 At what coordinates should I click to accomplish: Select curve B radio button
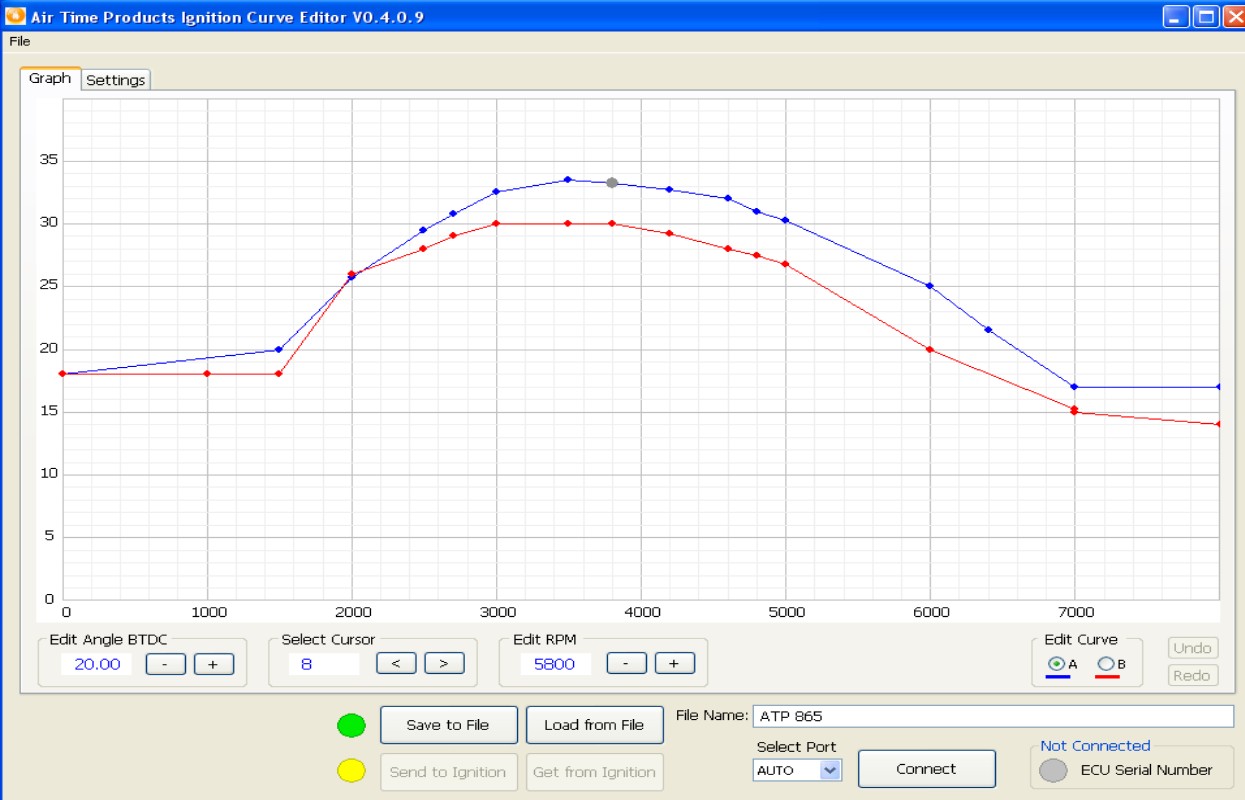pyautogui.click(x=1105, y=663)
